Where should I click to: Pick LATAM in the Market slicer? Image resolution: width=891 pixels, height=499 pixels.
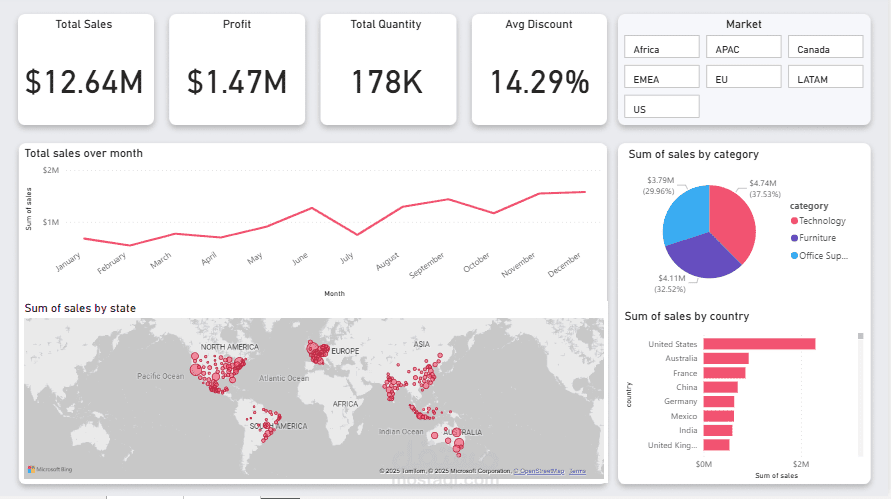point(825,77)
